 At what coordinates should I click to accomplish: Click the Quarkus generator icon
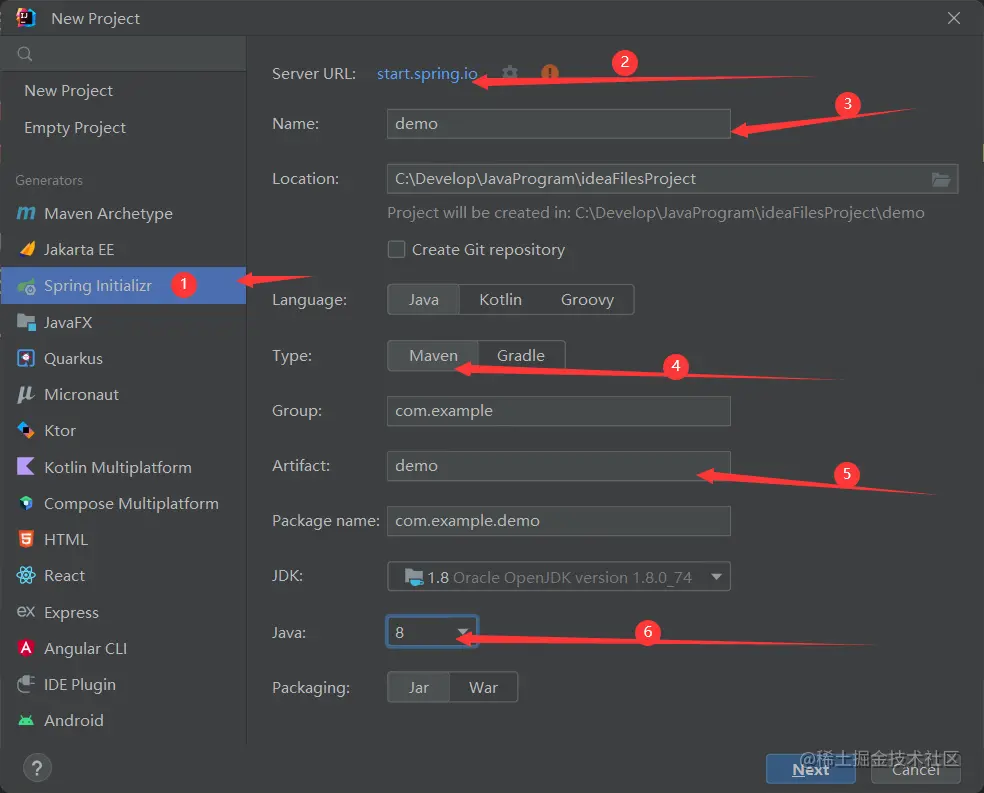coord(26,358)
